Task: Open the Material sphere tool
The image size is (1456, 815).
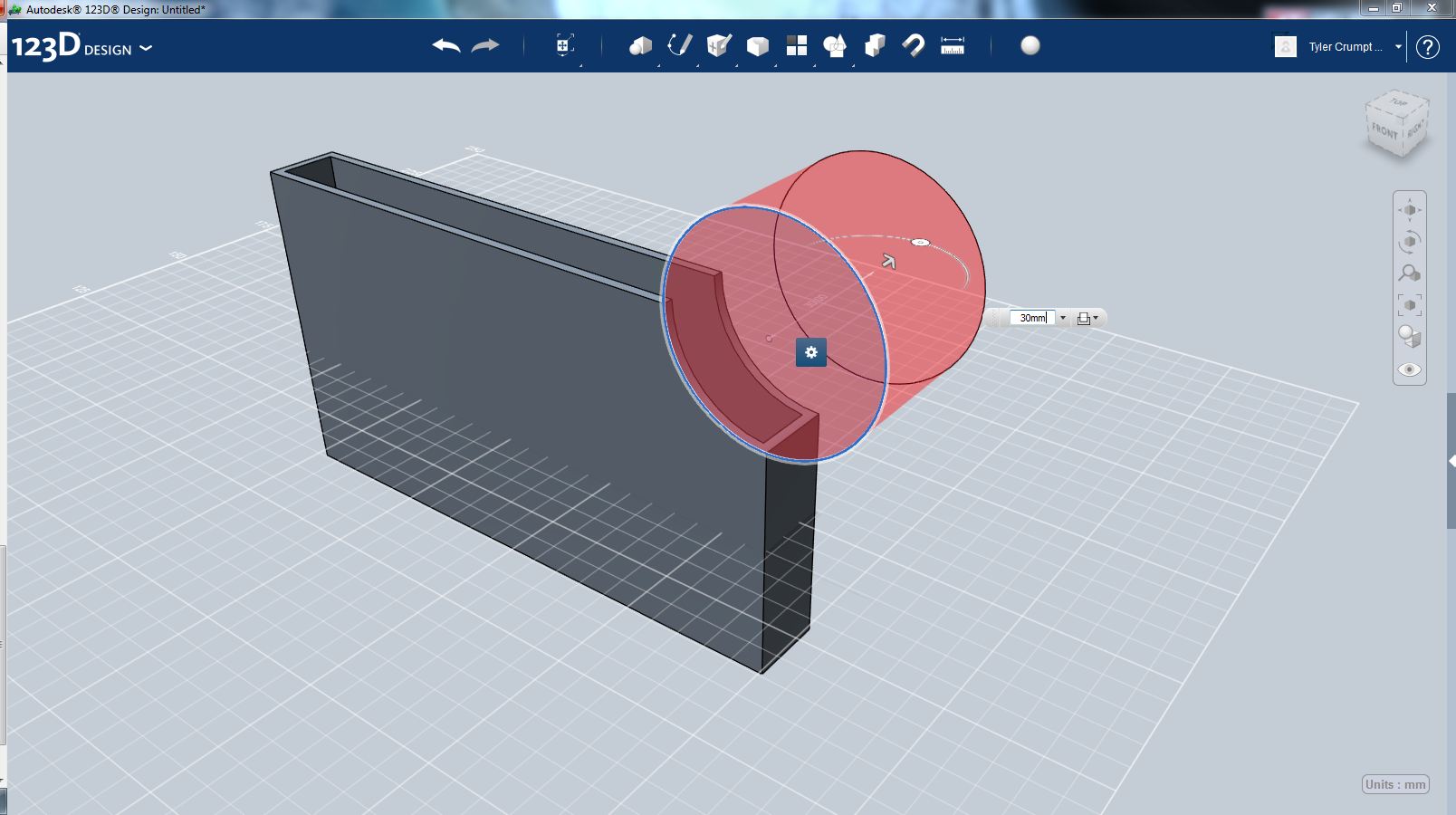Action: 1030,45
